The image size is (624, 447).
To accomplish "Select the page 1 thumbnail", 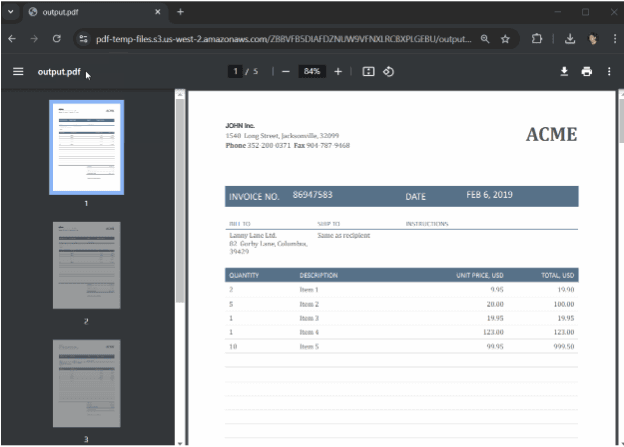I will (86, 147).
